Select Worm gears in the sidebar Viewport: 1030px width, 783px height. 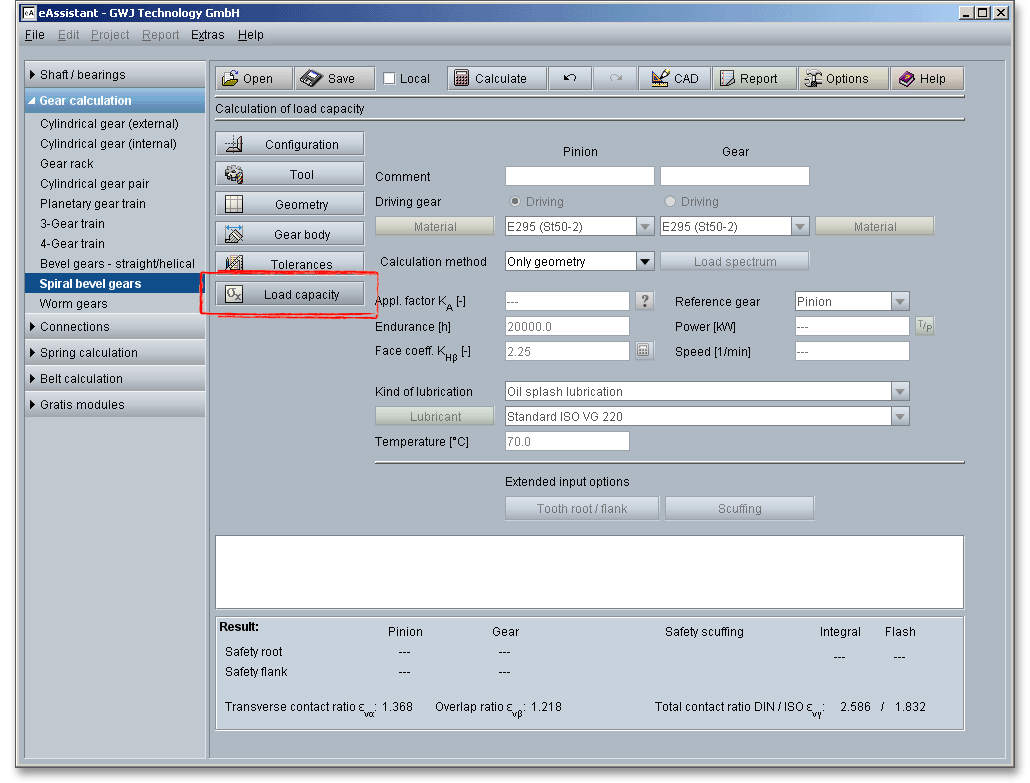coord(74,304)
